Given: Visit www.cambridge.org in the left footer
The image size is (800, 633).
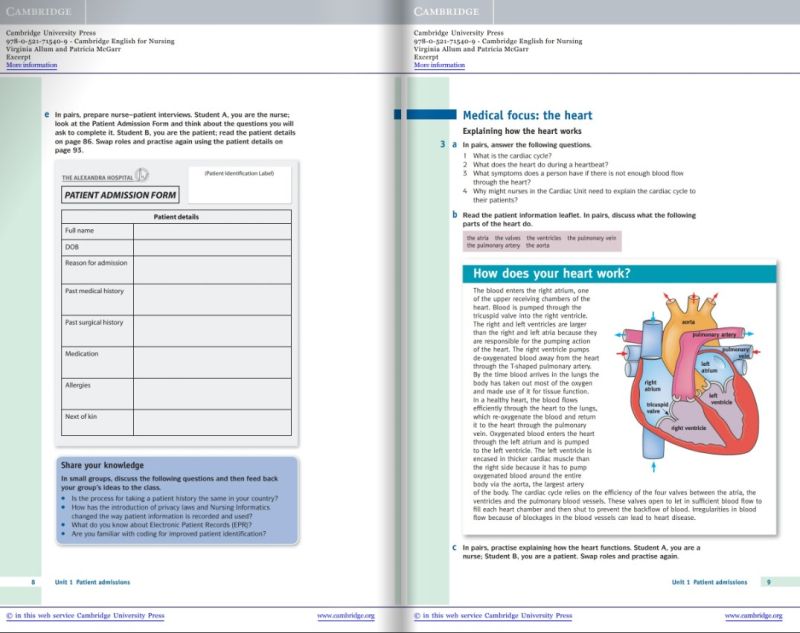Looking at the screenshot, I should (x=345, y=616).
